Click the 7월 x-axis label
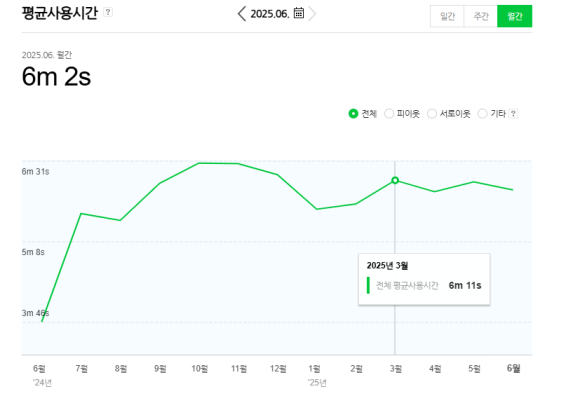 (x=81, y=369)
